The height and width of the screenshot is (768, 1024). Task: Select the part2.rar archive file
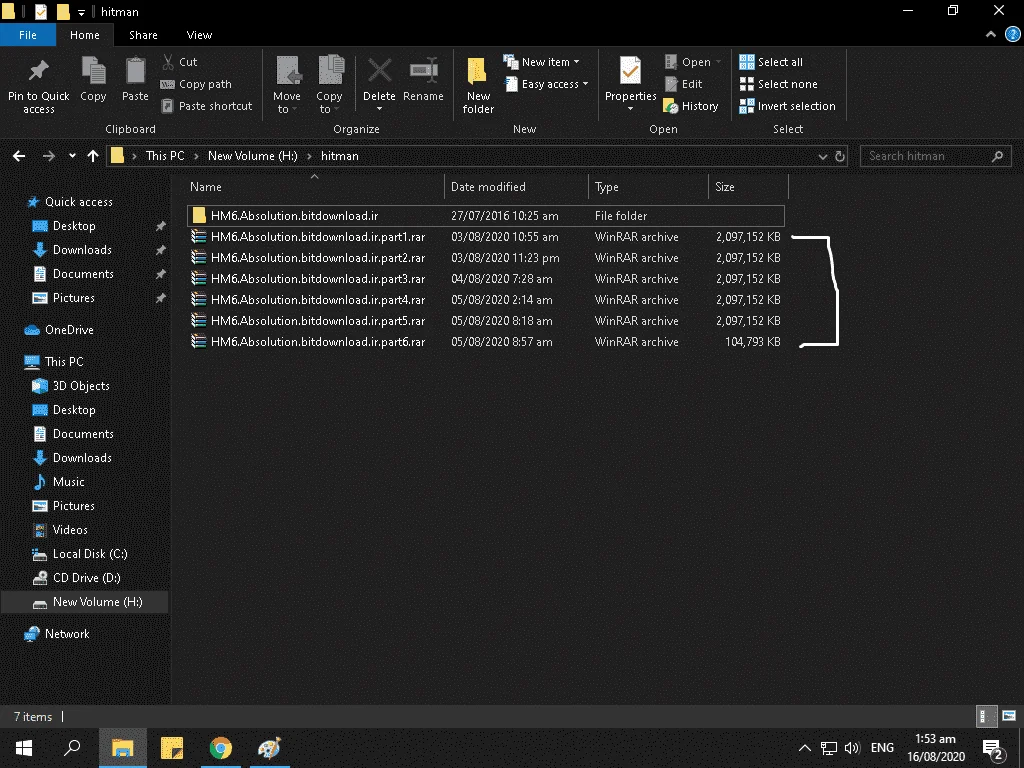pyautogui.click(x=485, y=257)
